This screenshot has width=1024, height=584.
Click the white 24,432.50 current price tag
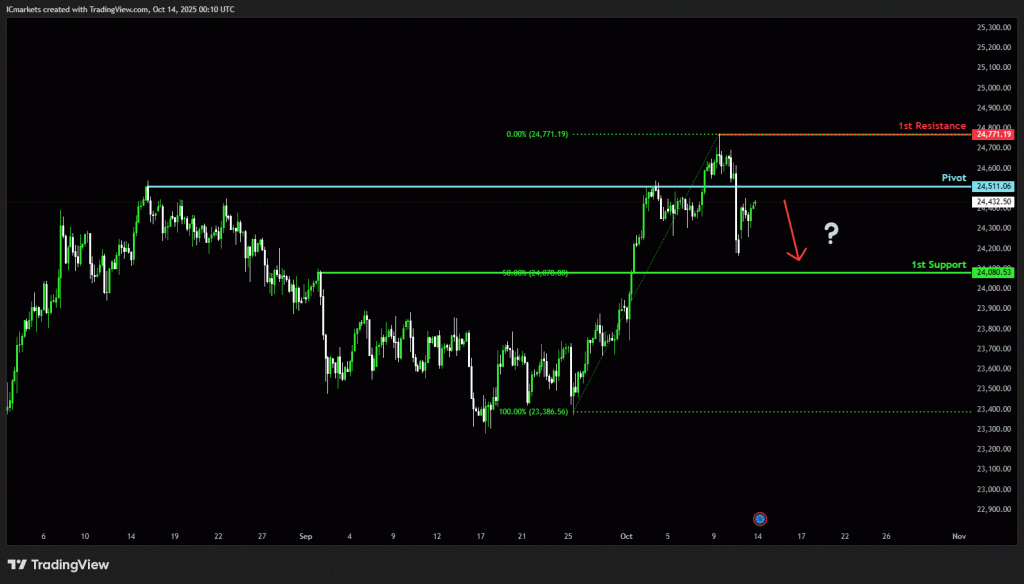pyautogui.click(x=994, y=202)
